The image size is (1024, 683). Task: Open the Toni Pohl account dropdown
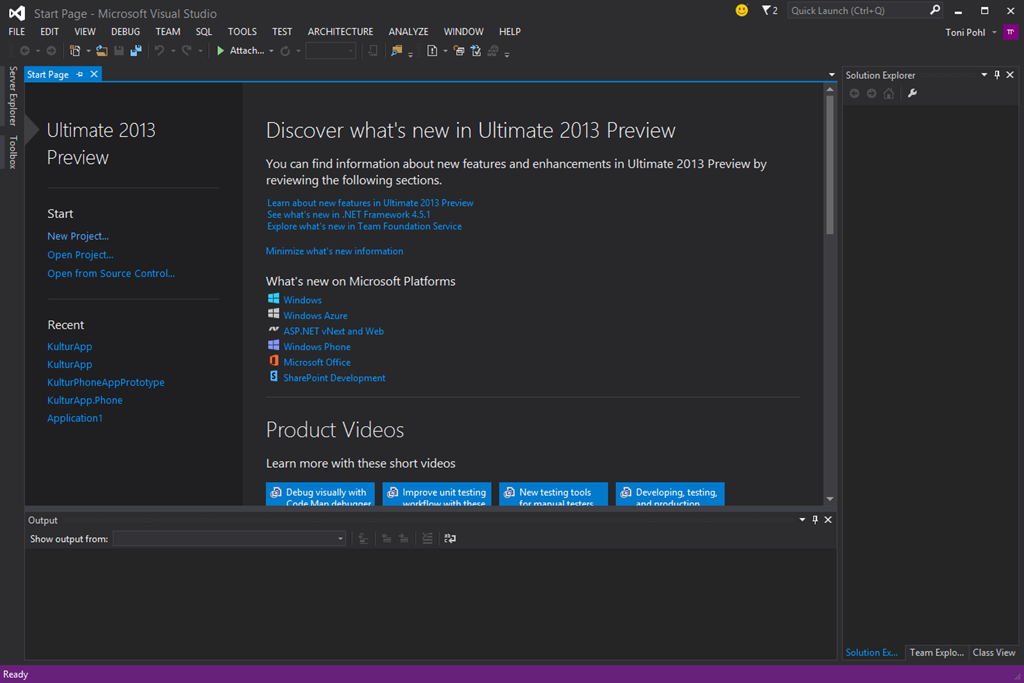pyautogui.click(x=994, y=32)
